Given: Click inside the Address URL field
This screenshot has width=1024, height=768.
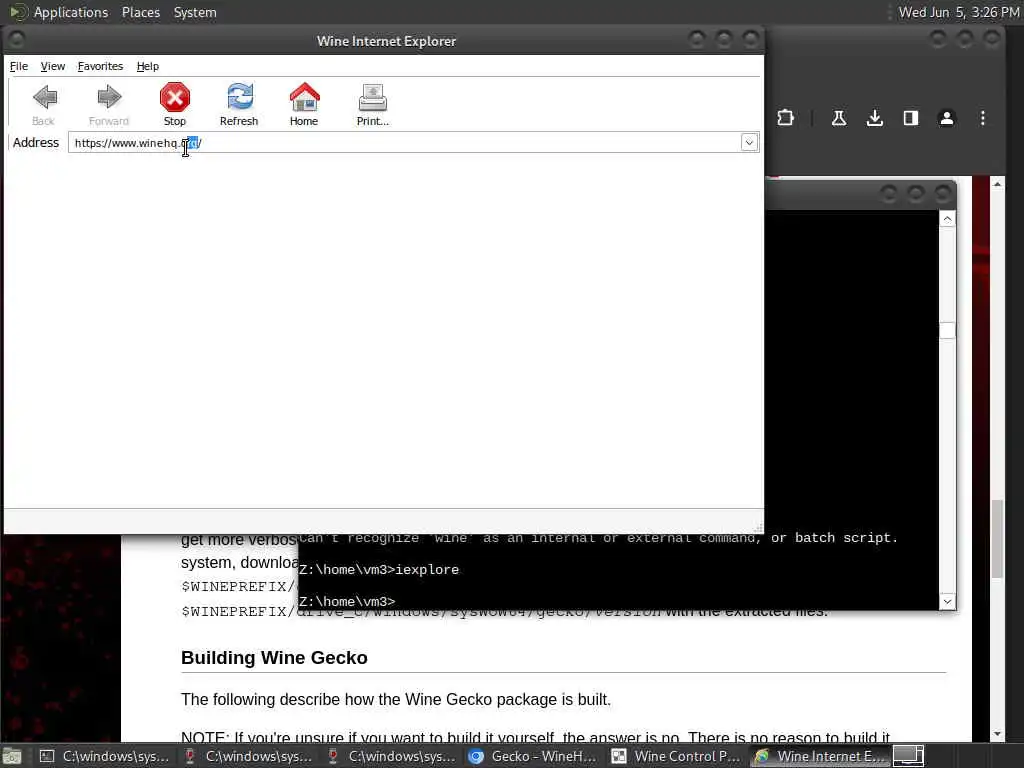Looking at the screenshot, I should click(404, 142).
